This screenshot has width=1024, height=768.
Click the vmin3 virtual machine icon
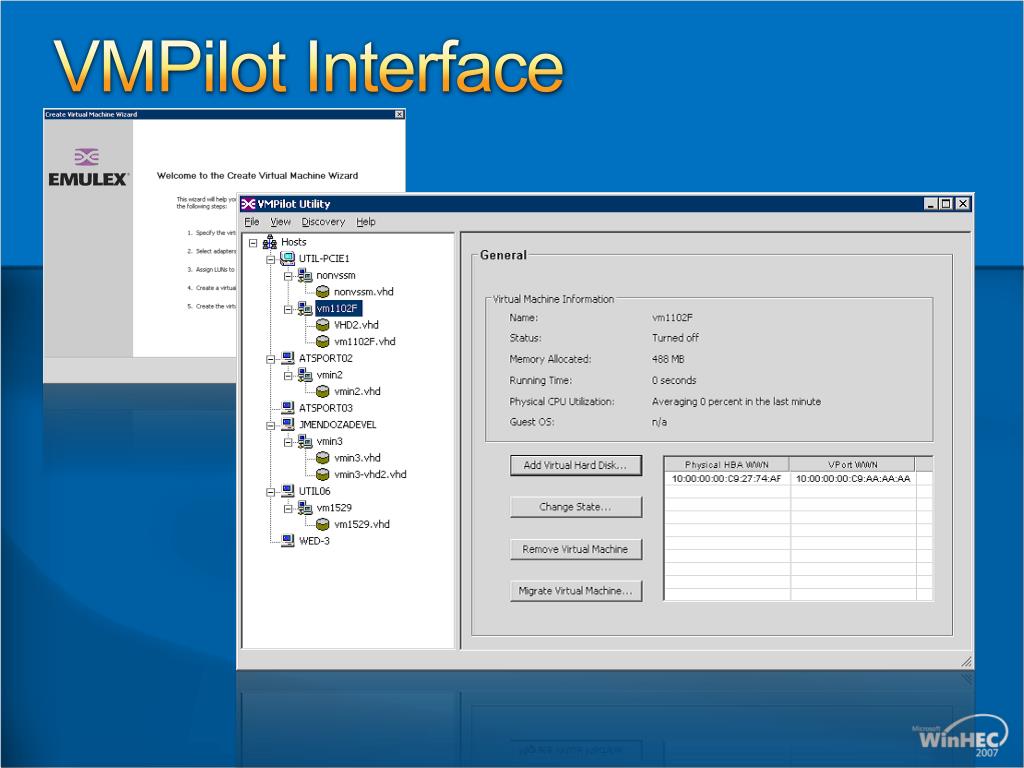(305, 441)
